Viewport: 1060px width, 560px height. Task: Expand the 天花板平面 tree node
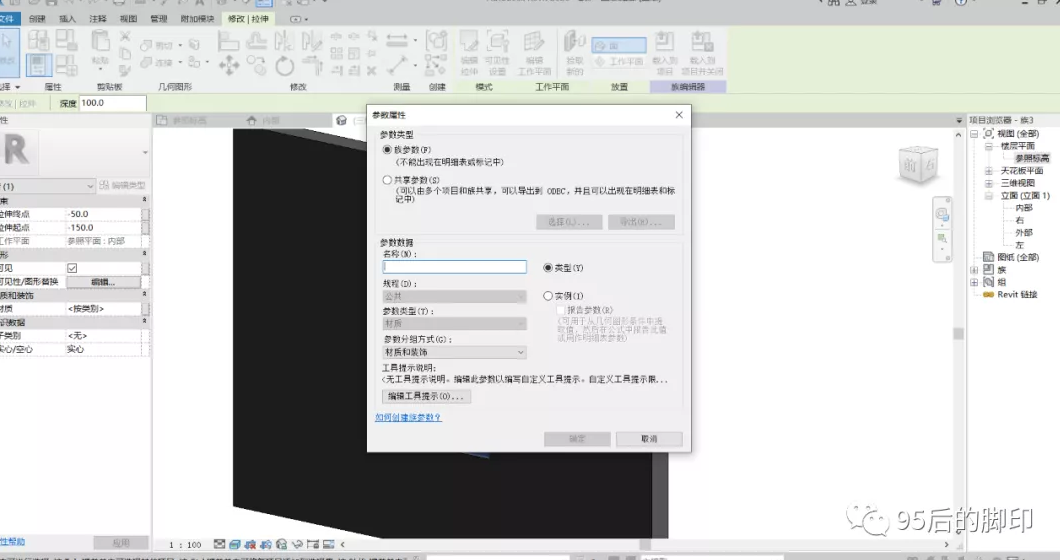click(x=988, y=171)
